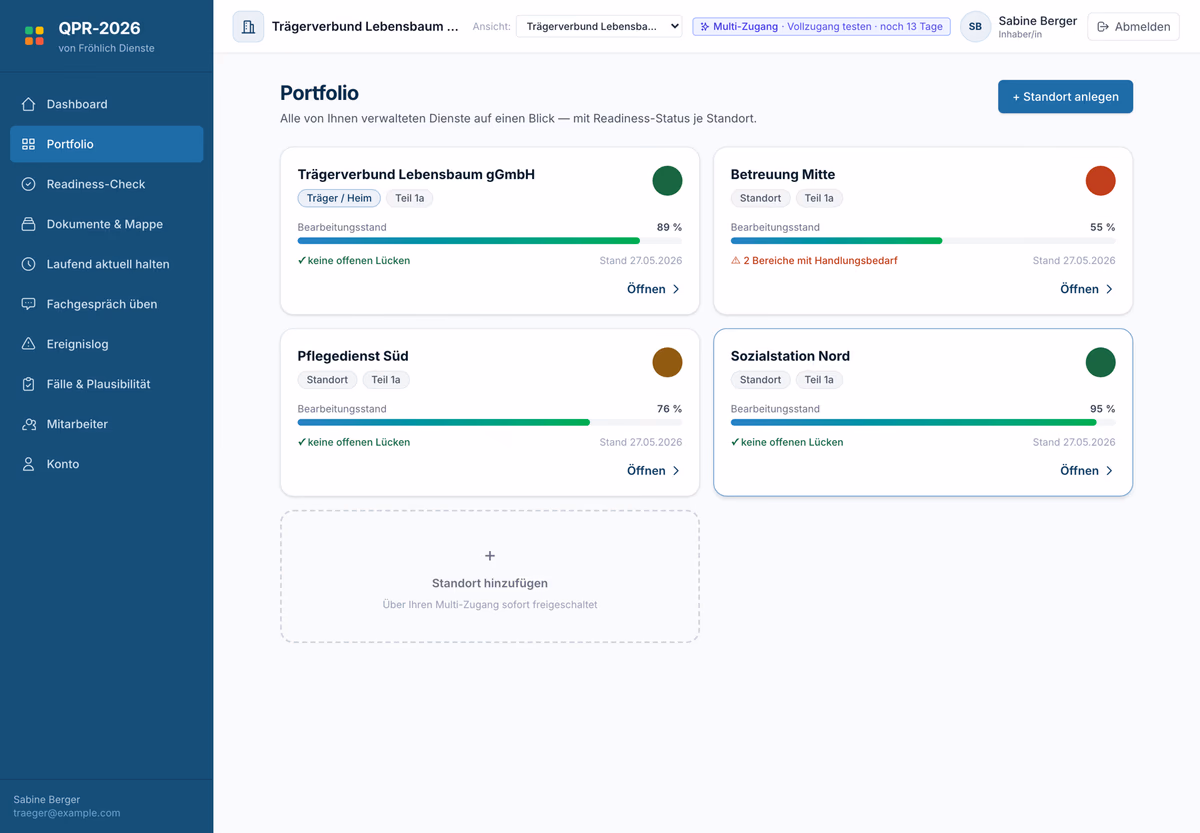1200x833 pixels.
Task: Open the Ansicht dropdown selector
Action: pyautogui.click(x=599, y=26)
